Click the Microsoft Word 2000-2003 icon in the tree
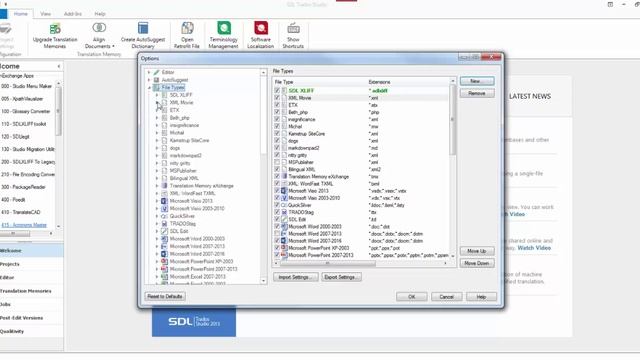Viewport: 640px width, 360px height. [164, 239]
